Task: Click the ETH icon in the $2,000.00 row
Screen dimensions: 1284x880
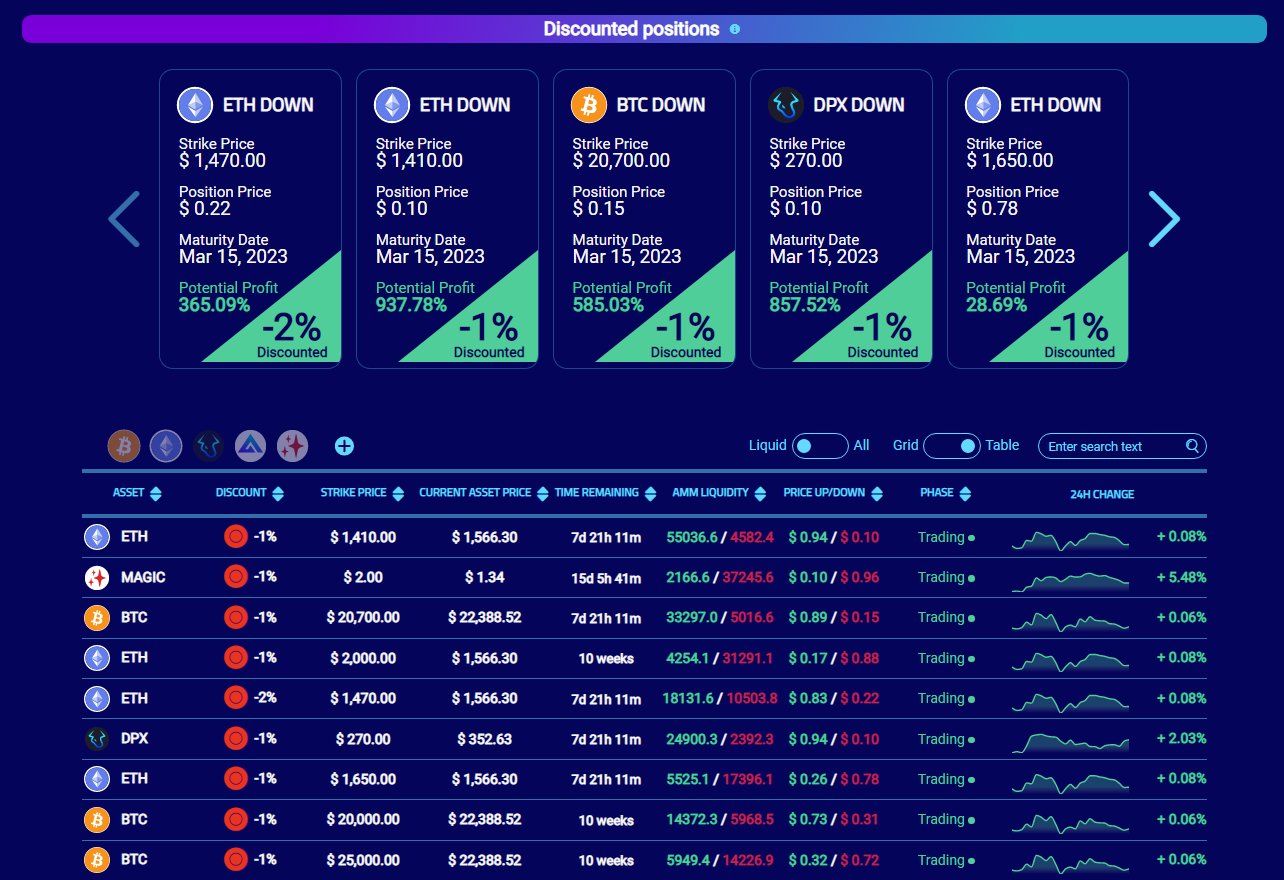Action: point(97,658)
